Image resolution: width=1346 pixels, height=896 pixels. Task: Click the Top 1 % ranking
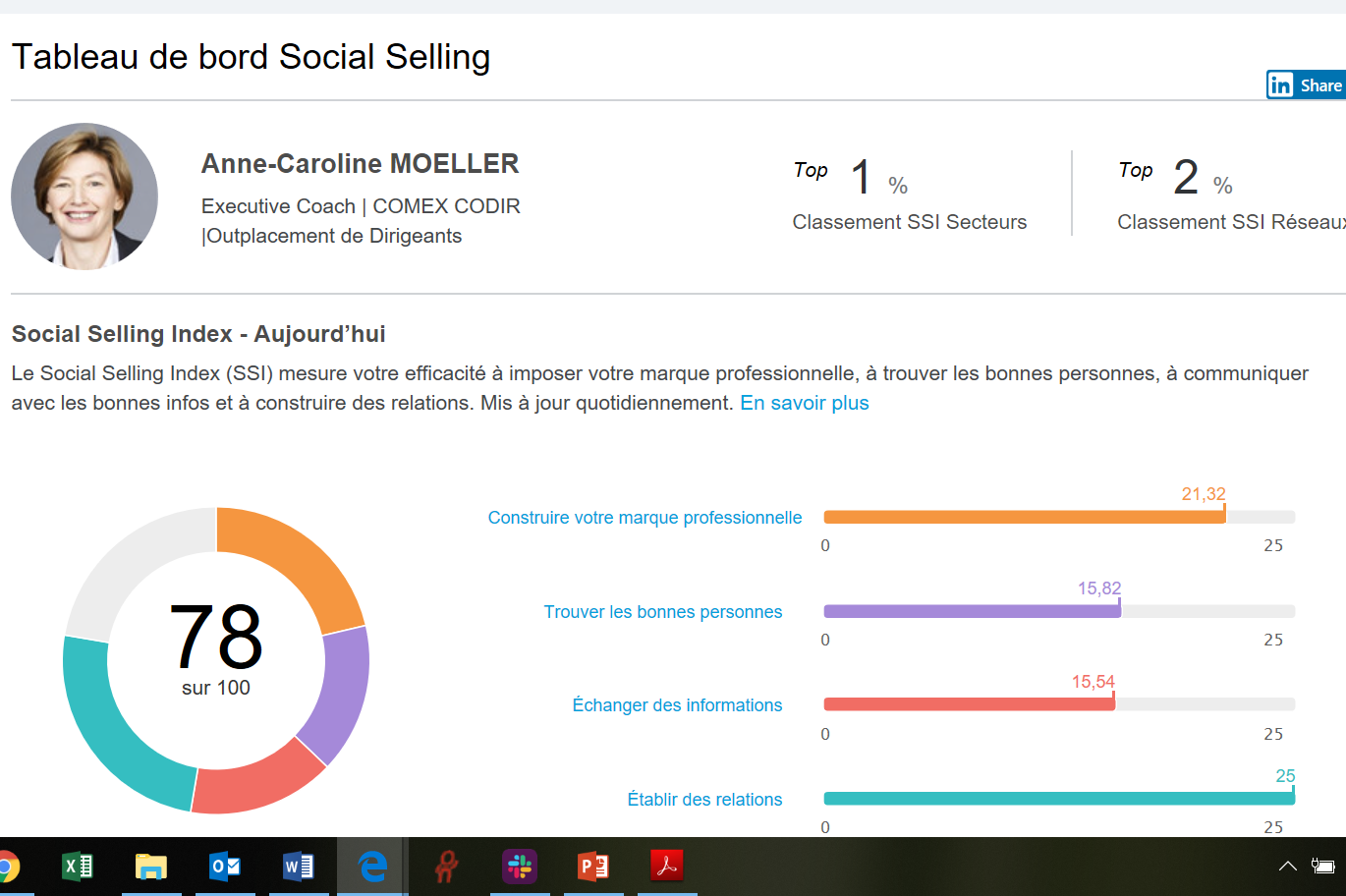851,177
